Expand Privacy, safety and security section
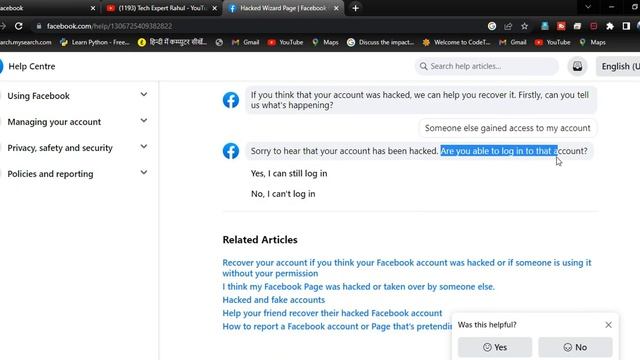 point(78,148)
